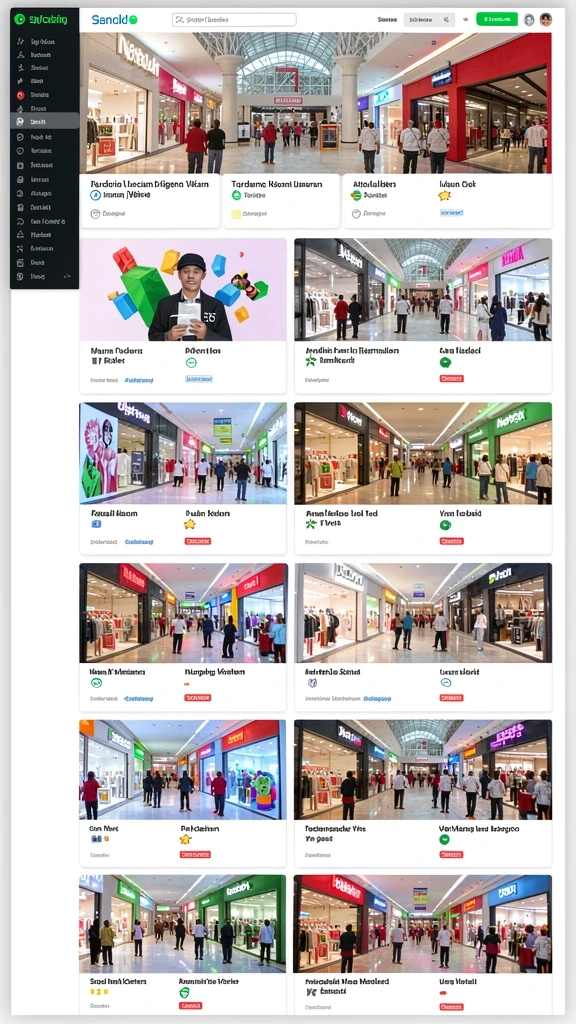The height and width of the screenshot is (1024, 576).
Task: Click the yellow square icon in the second top card
Action: point(236,214)
